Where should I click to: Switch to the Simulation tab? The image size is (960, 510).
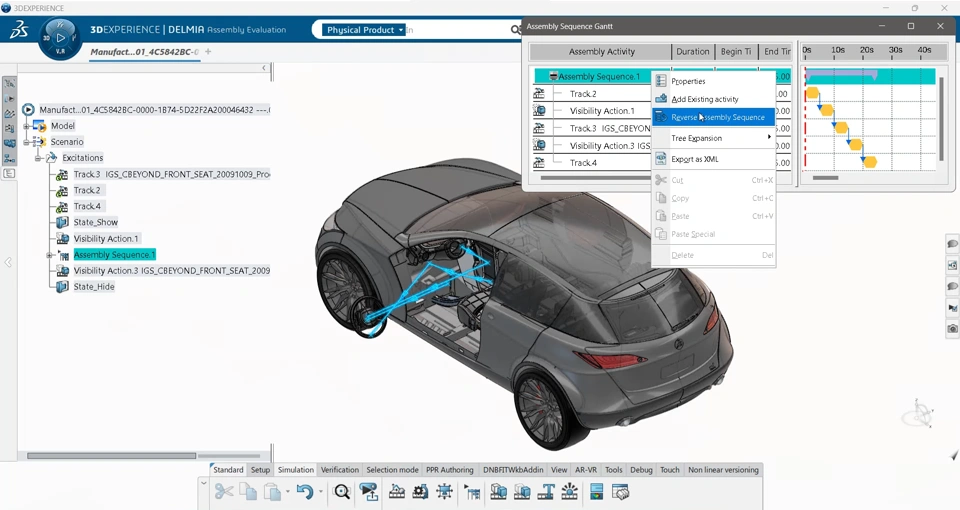pyautogui.click(x=296, y=470)
